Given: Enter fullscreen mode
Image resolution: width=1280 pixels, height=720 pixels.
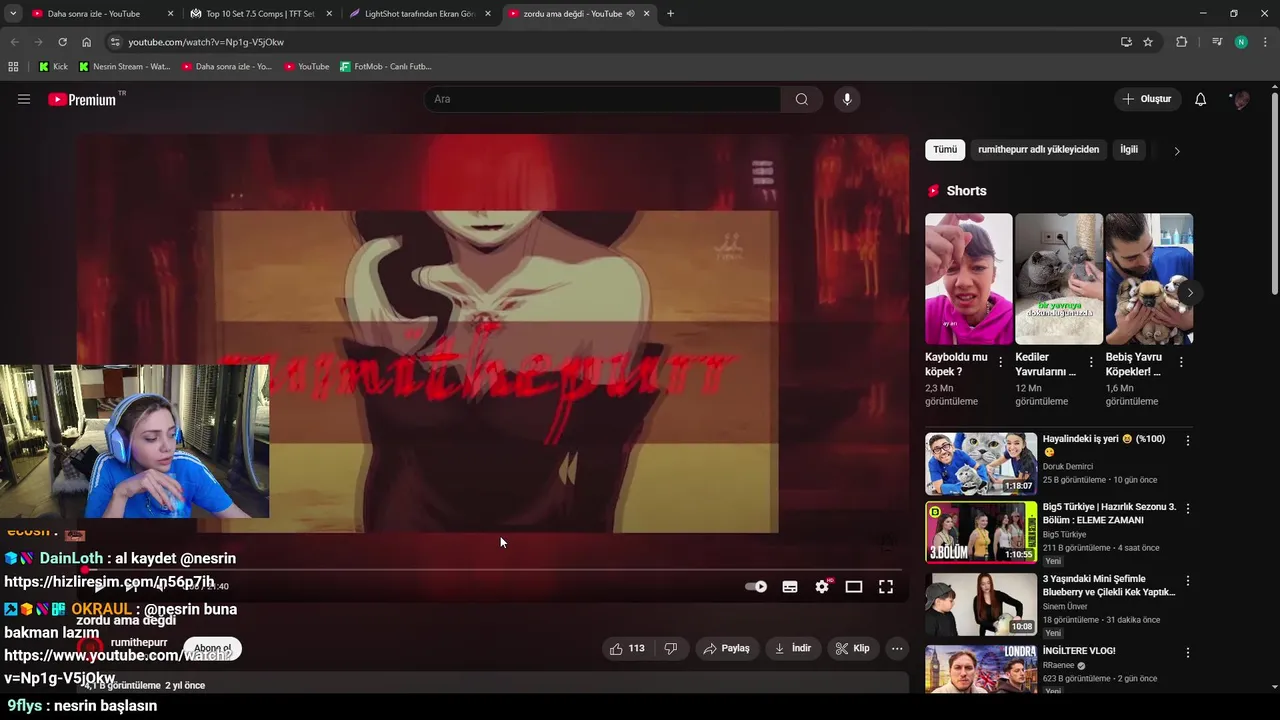Looking at the screenshot, I should coord(886,587).
